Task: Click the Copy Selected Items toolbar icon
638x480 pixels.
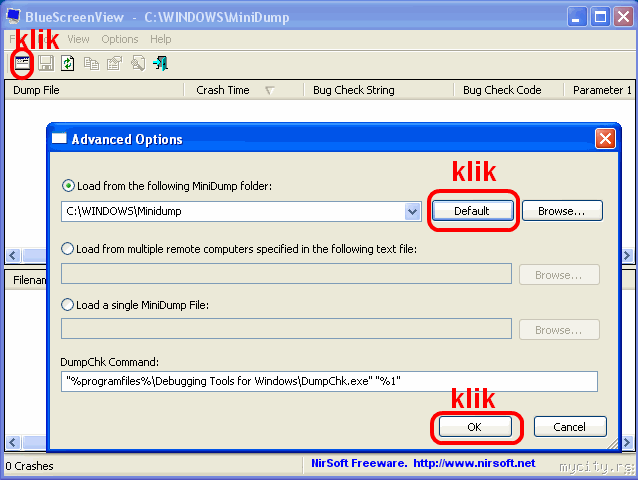Action: pos(91,63)
